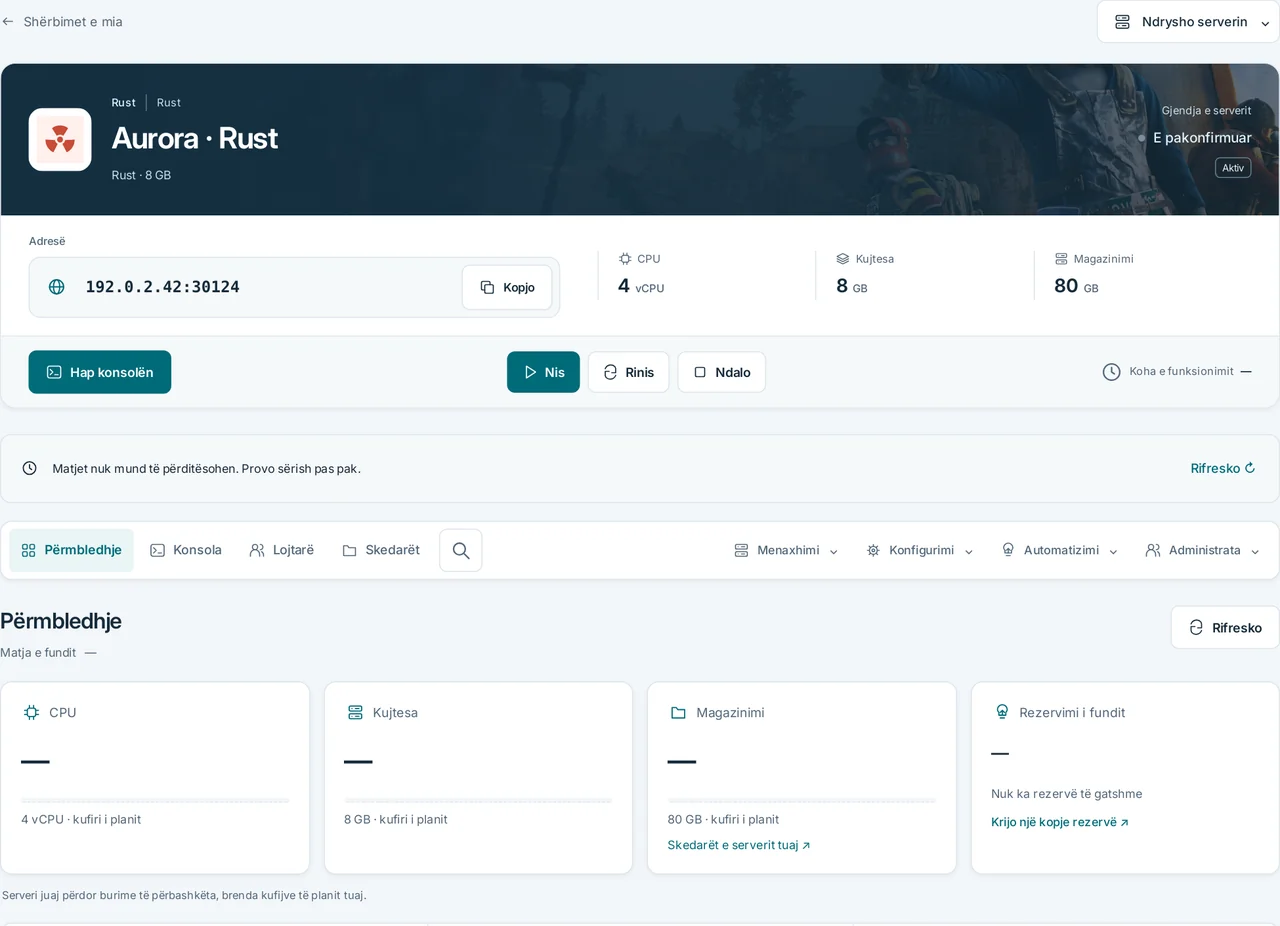The height and width of the screenshot is (926, 1280).
Task: Click the globe icon beside server address
Action: click(x=57, y=287)
